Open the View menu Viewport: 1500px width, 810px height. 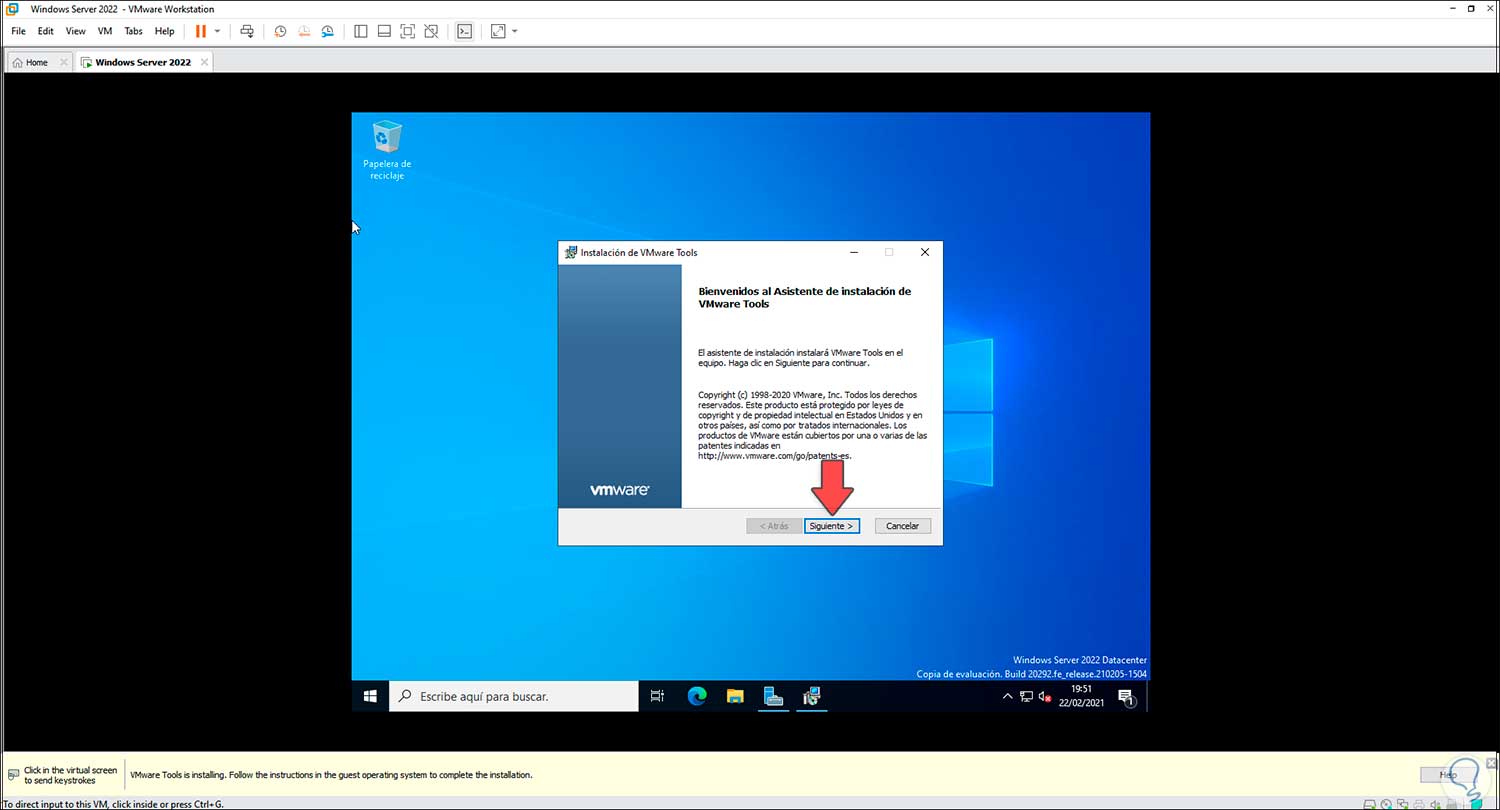point(76,31)
